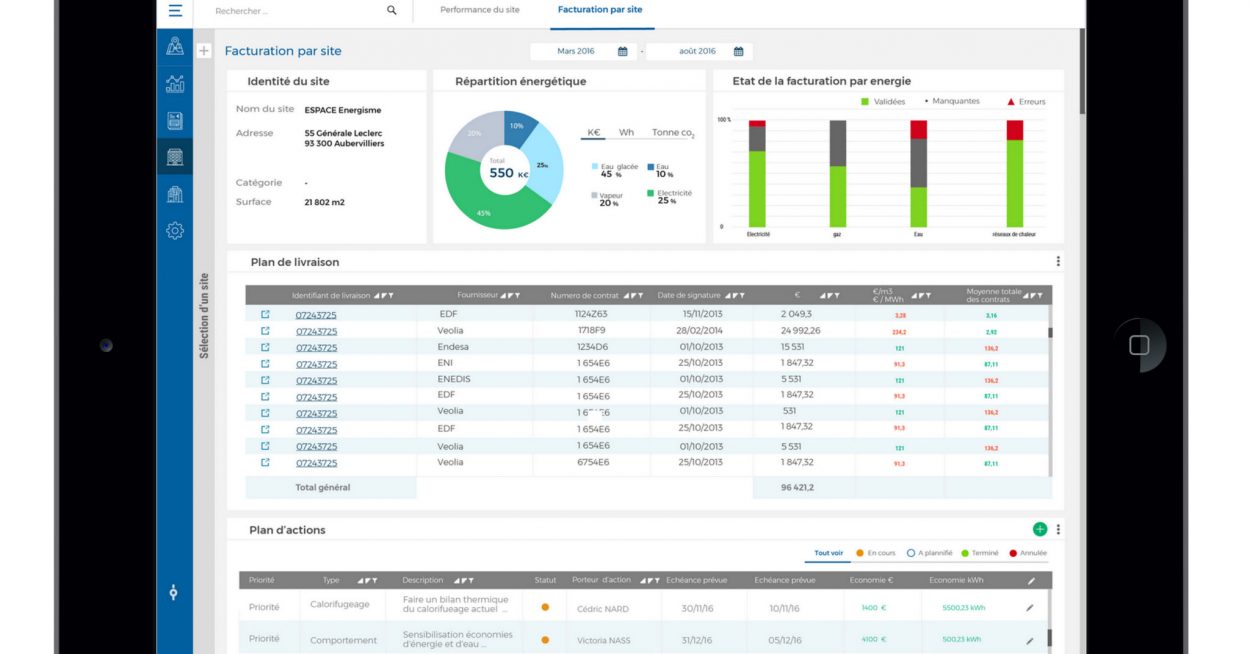Sort by € amount column arrows

[829, 296]
